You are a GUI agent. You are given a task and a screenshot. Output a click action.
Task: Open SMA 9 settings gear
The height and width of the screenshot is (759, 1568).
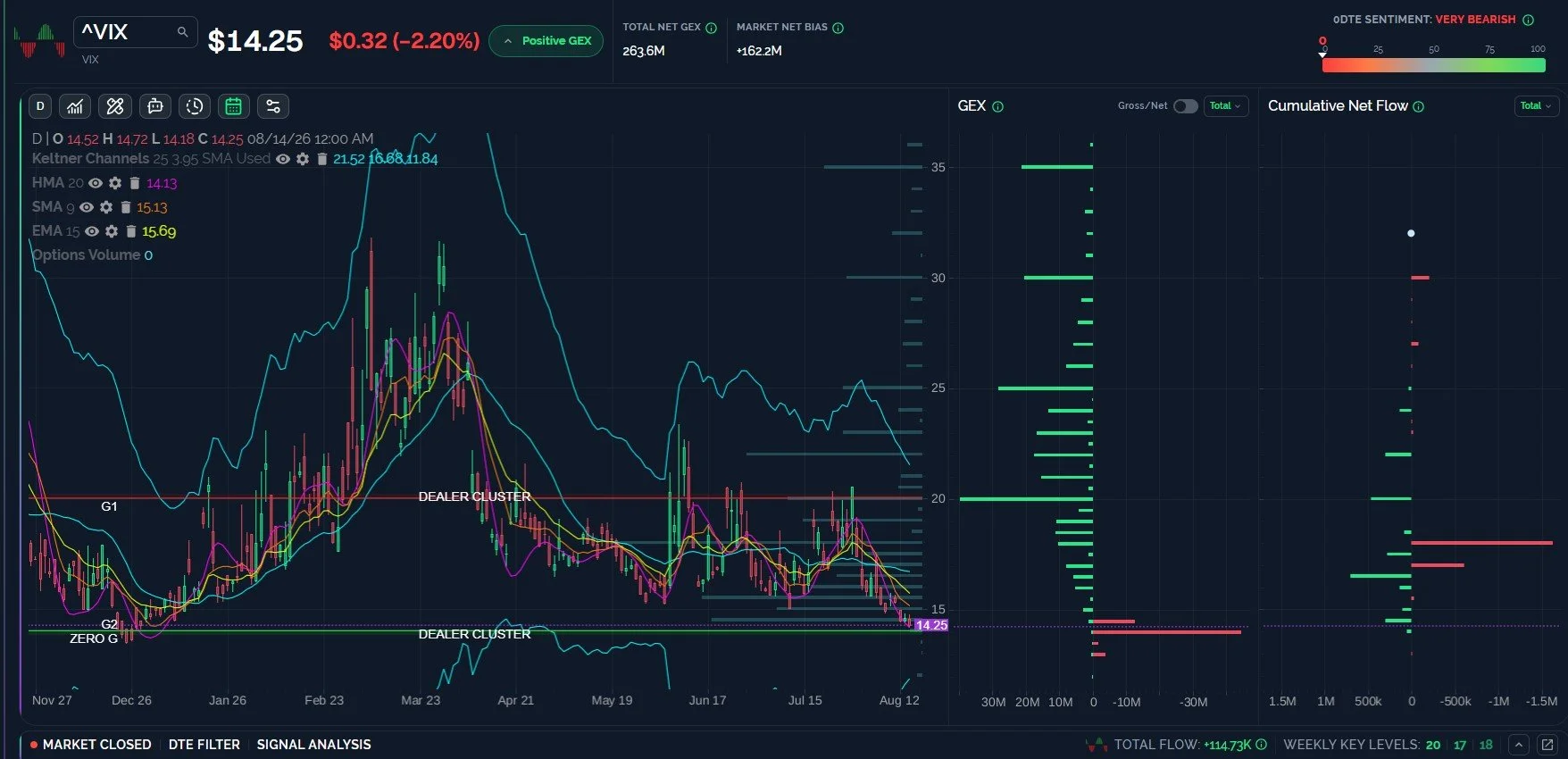pos(106,207)
